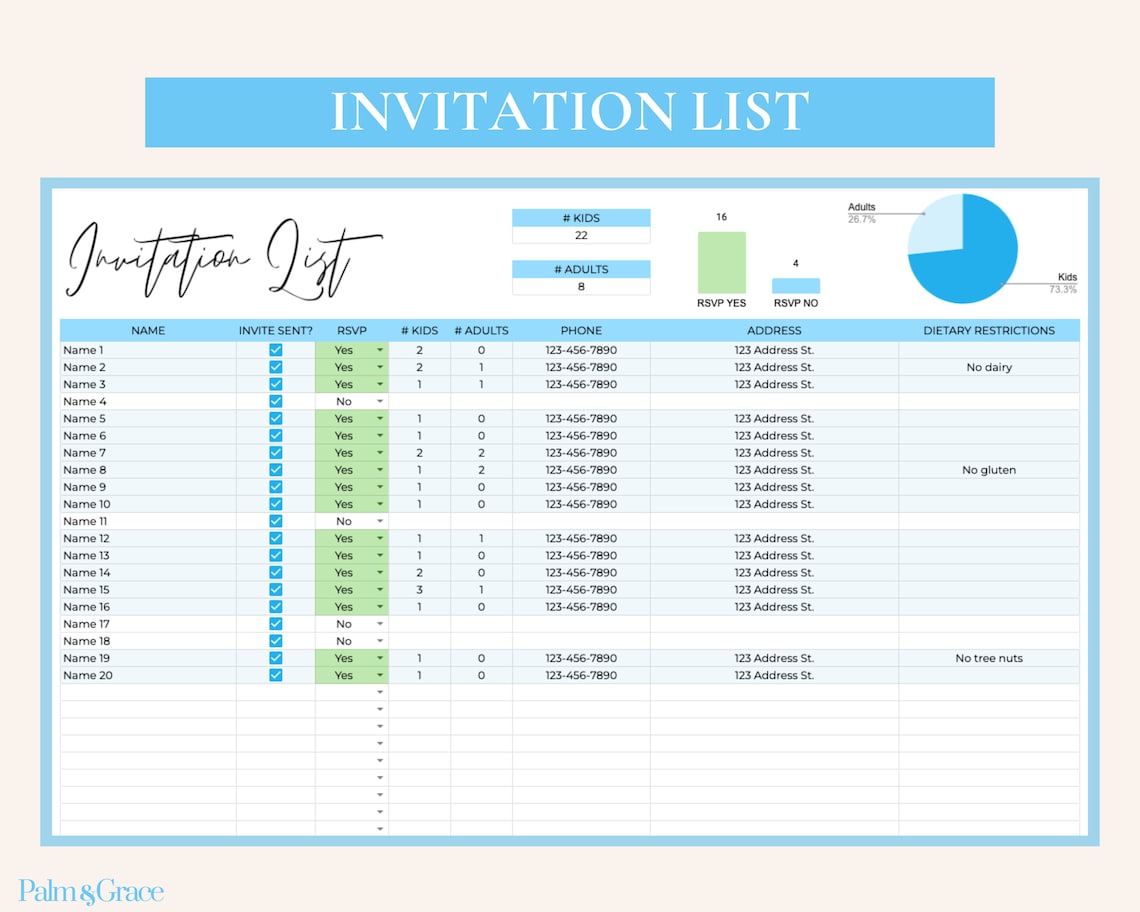Select the # ADULTS total cell showing 8
1140x912 pixels.
[x=580, y=286]
